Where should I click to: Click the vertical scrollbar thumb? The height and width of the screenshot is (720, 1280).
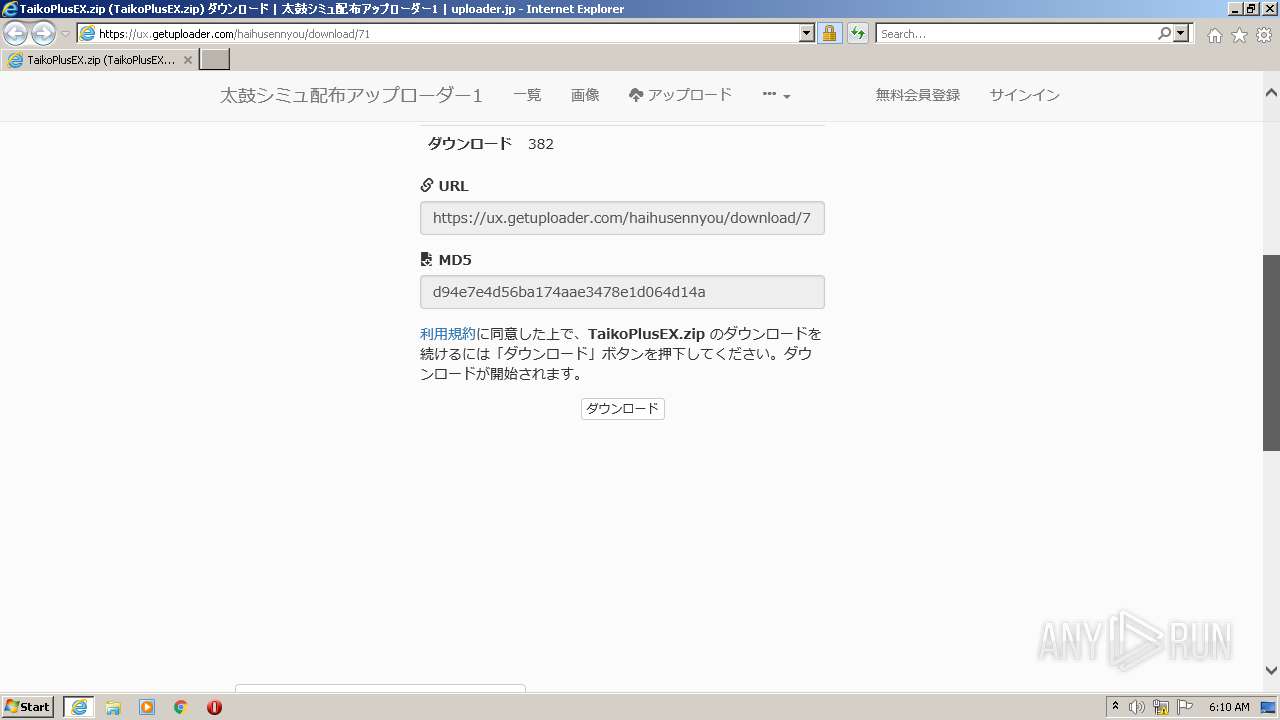coord(1271,352)
